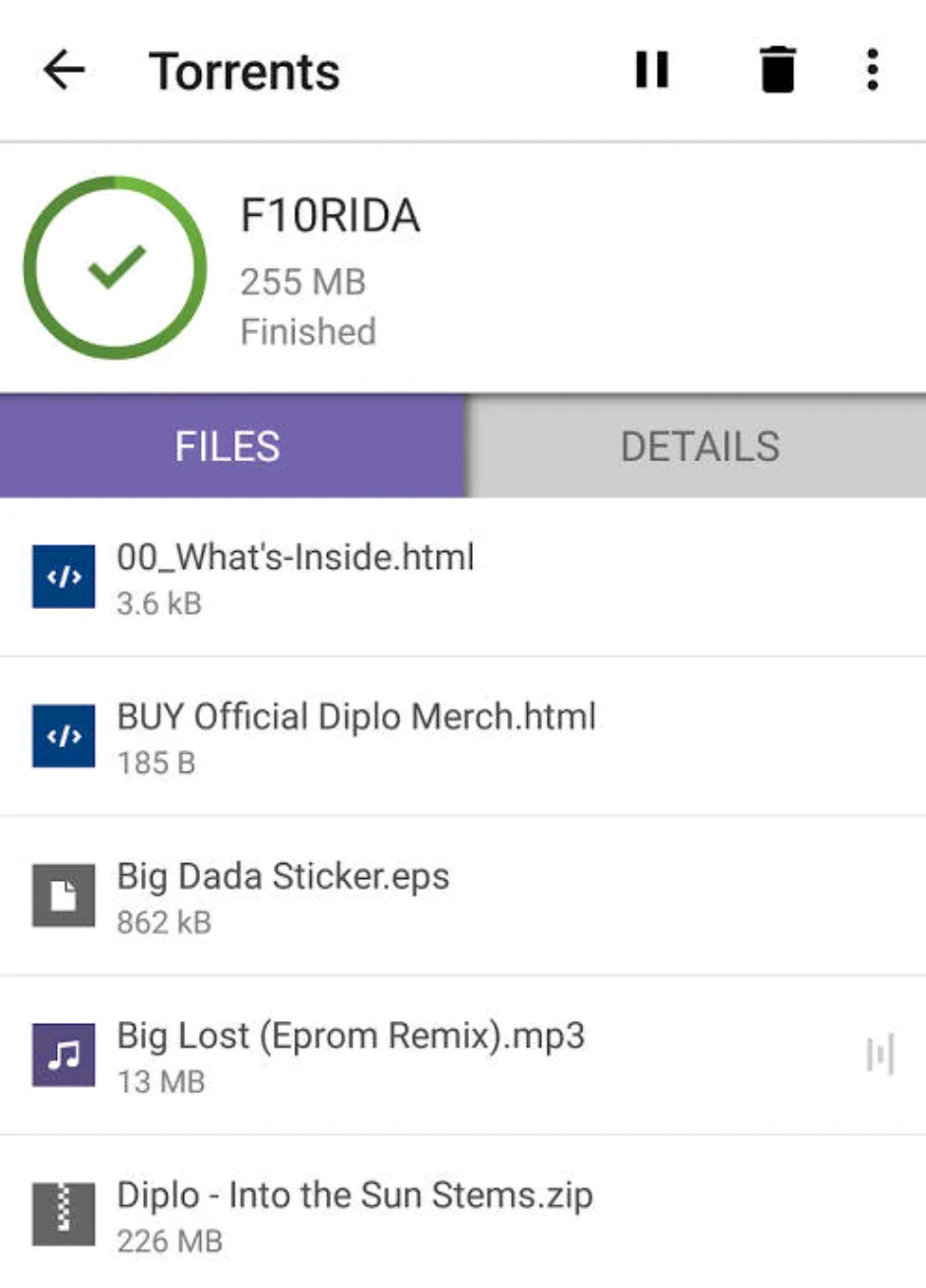This screenshot has height=1288, width=926.
Task: Click HTML icon beside BUY Official Diplo Merch
Action: (64, 736)
